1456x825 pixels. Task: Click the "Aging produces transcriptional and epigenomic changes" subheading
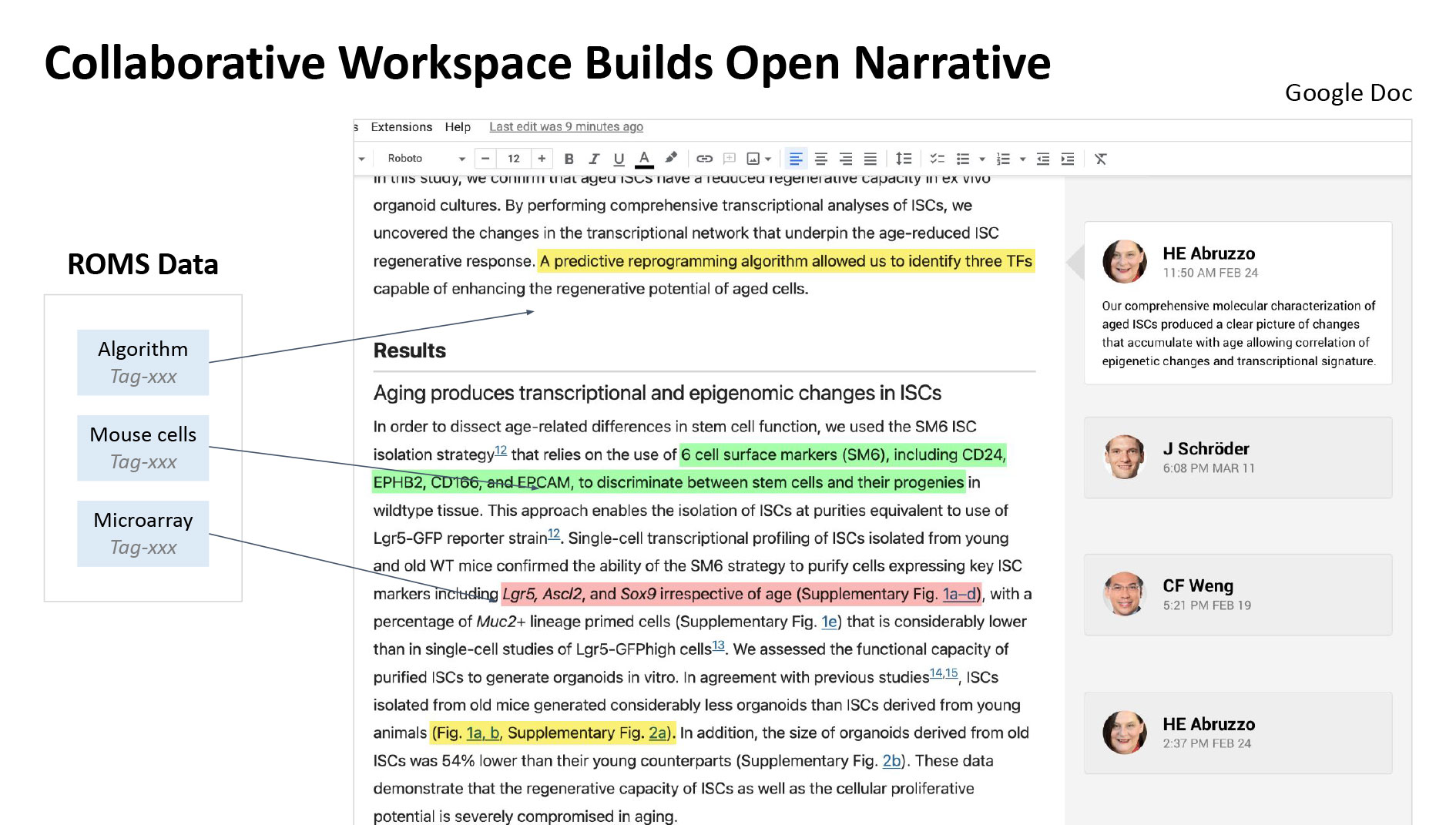(657, 393)
